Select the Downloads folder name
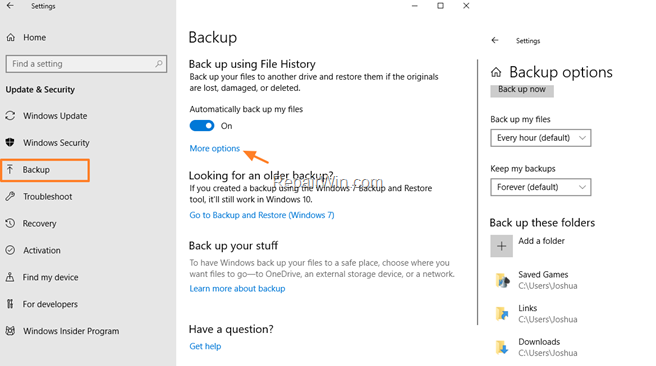This screenshot has height=366, width=656. pyautogui.click(x=539, y=342)
